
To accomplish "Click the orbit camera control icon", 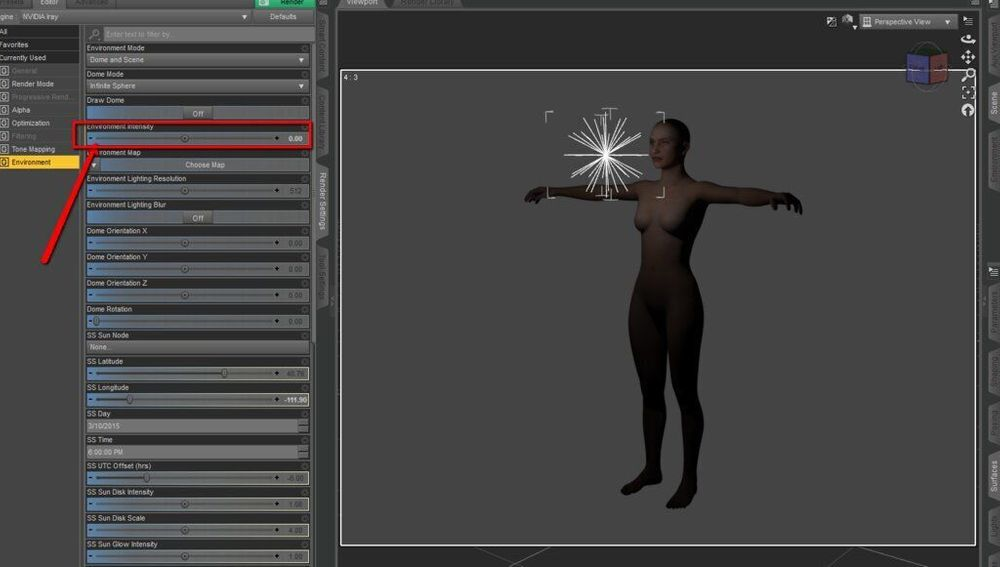I will 968,39.
